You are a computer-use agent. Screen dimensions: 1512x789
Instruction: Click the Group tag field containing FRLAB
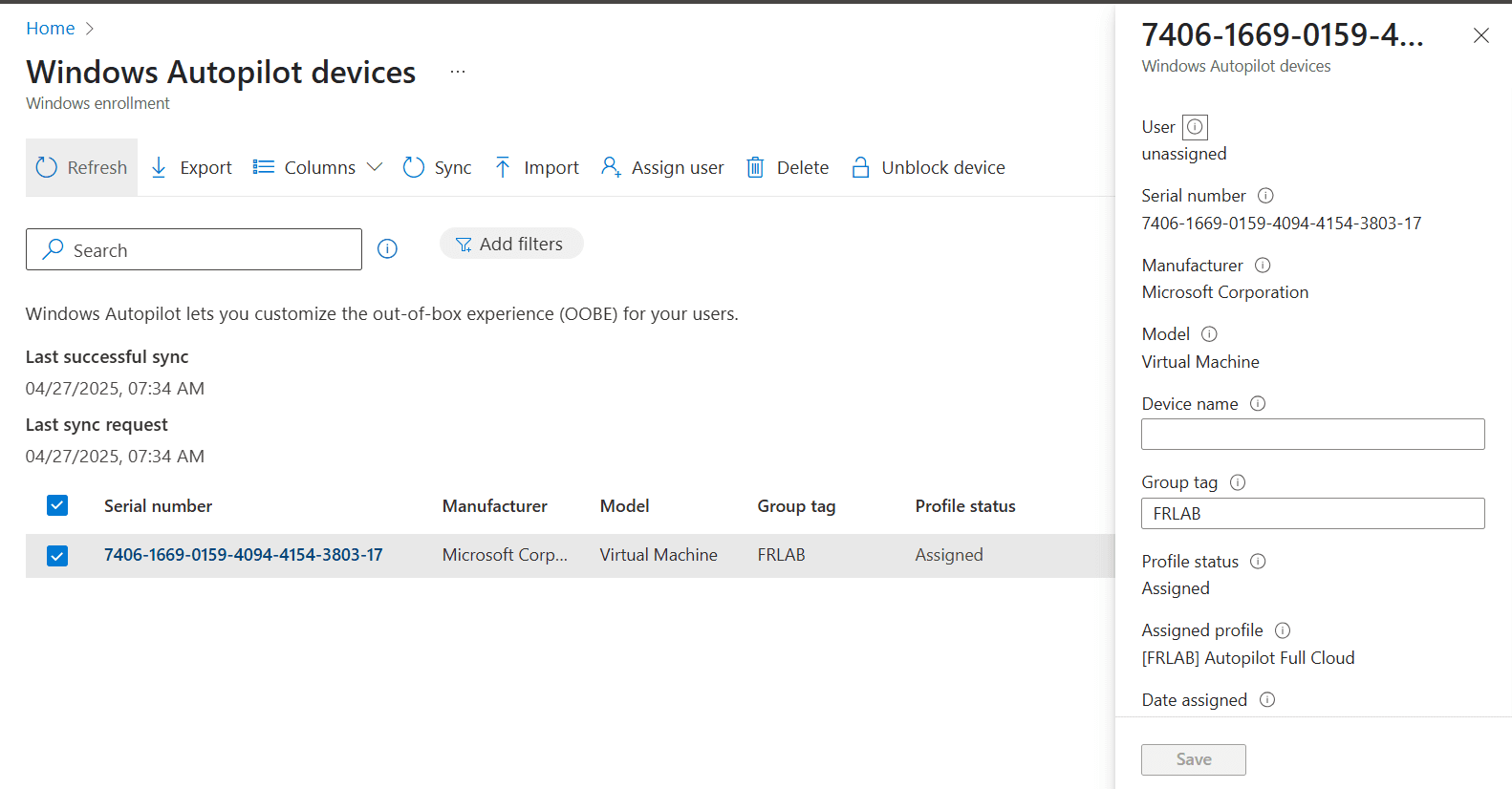(x=1312, y=513)
